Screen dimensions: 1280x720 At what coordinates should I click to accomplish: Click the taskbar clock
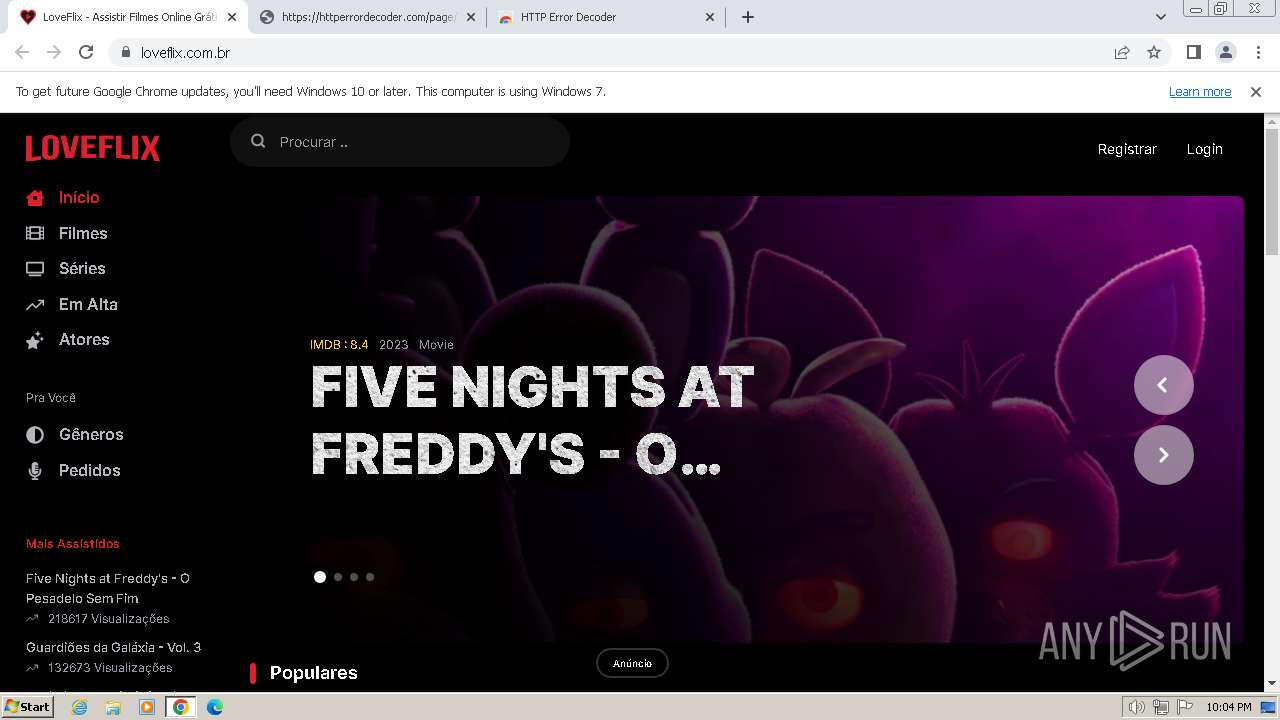tap(1229, 707)
